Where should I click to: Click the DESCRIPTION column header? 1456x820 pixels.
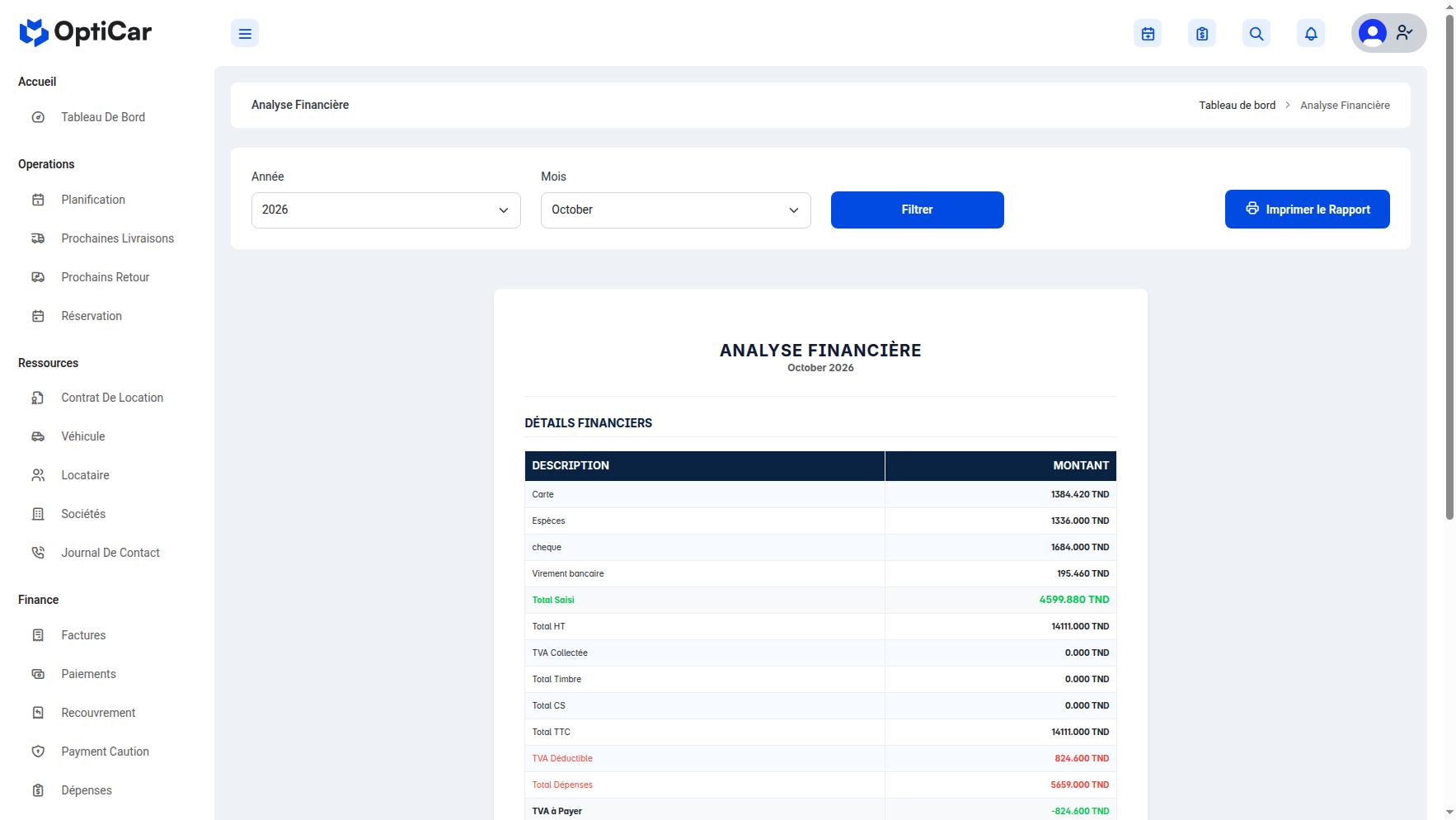pos(571,465)
